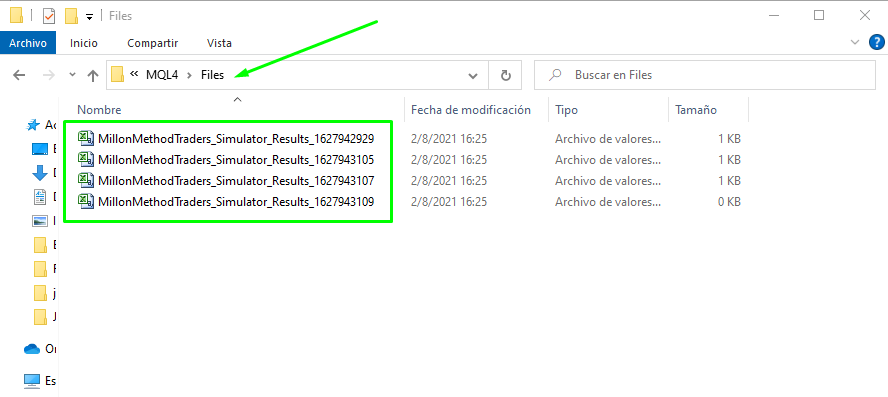888x397 pixels.
Task: Open the Downloads arrow item in sidebar
Action: 40,173
